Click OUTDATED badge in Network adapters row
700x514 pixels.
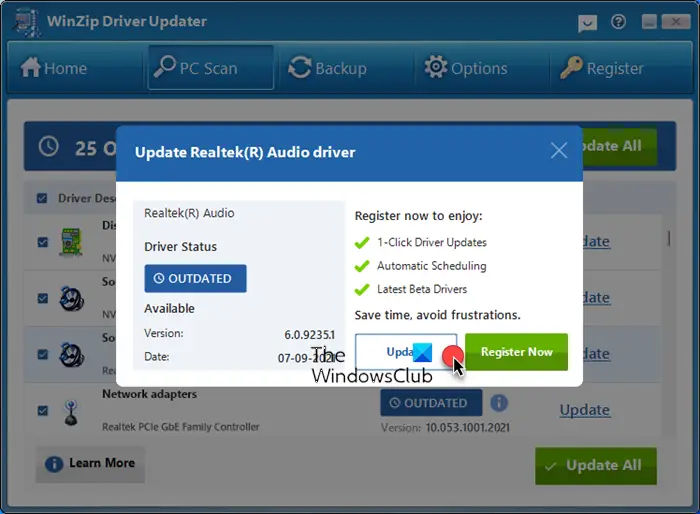[x=431, y=403]
